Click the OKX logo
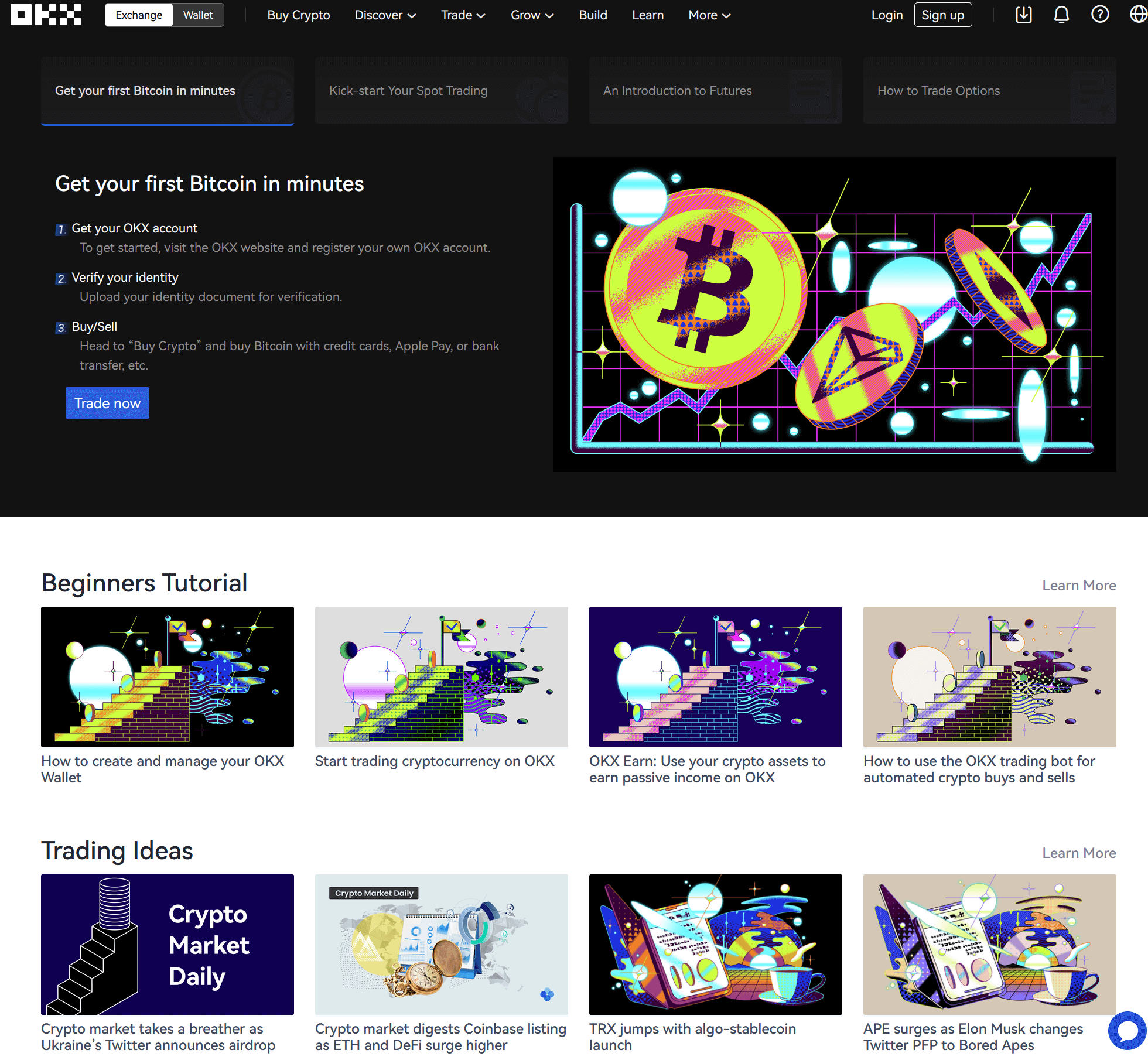Screen dimensions: 1148x1060 pyautogui.click(x=46, y=15)
